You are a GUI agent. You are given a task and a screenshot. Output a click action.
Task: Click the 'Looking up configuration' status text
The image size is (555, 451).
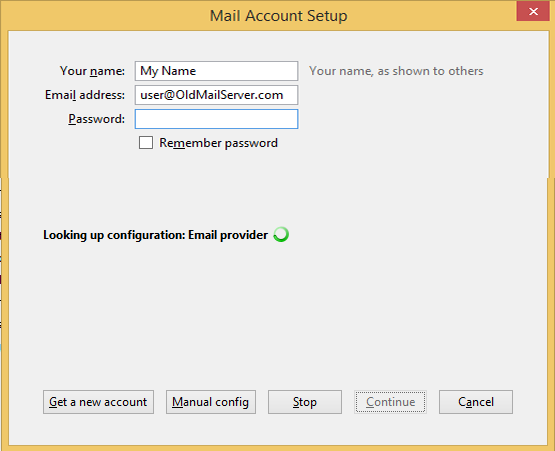pos(155,235)
